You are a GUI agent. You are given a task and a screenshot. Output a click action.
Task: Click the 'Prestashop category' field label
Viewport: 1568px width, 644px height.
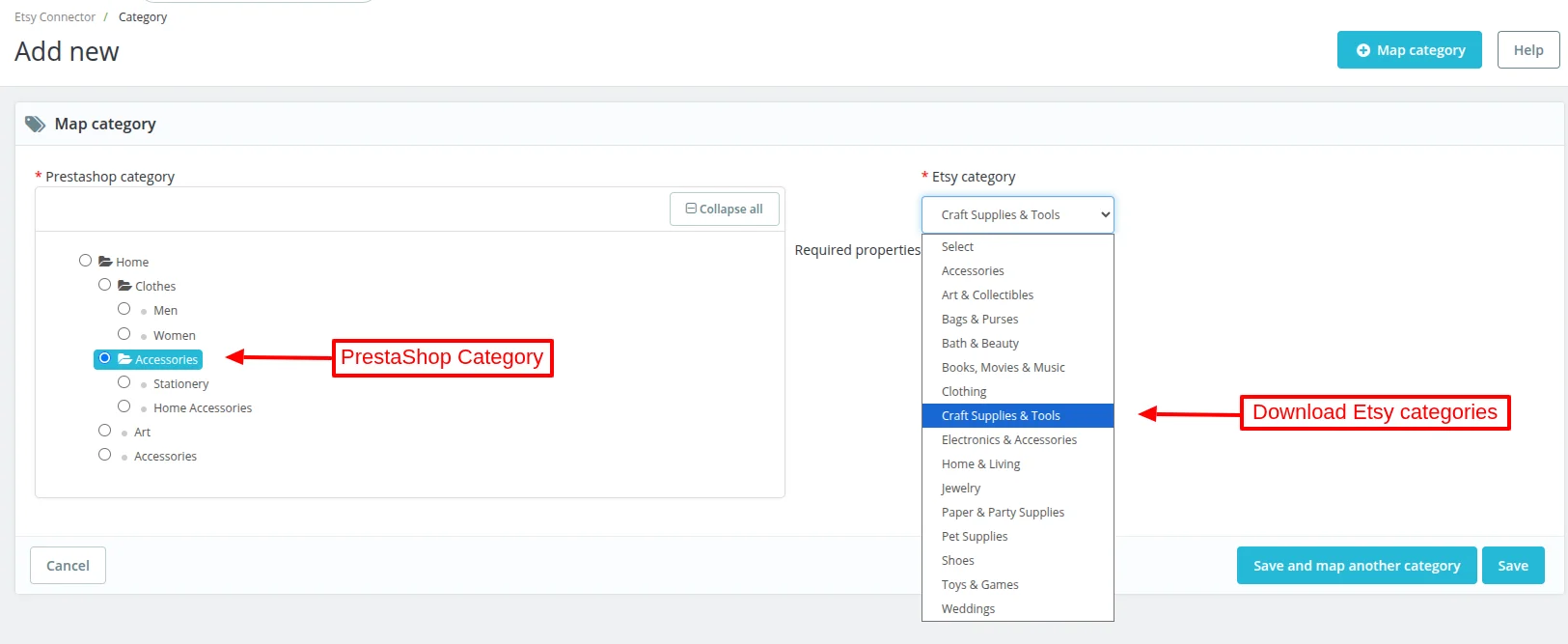(x=110, y=177)
